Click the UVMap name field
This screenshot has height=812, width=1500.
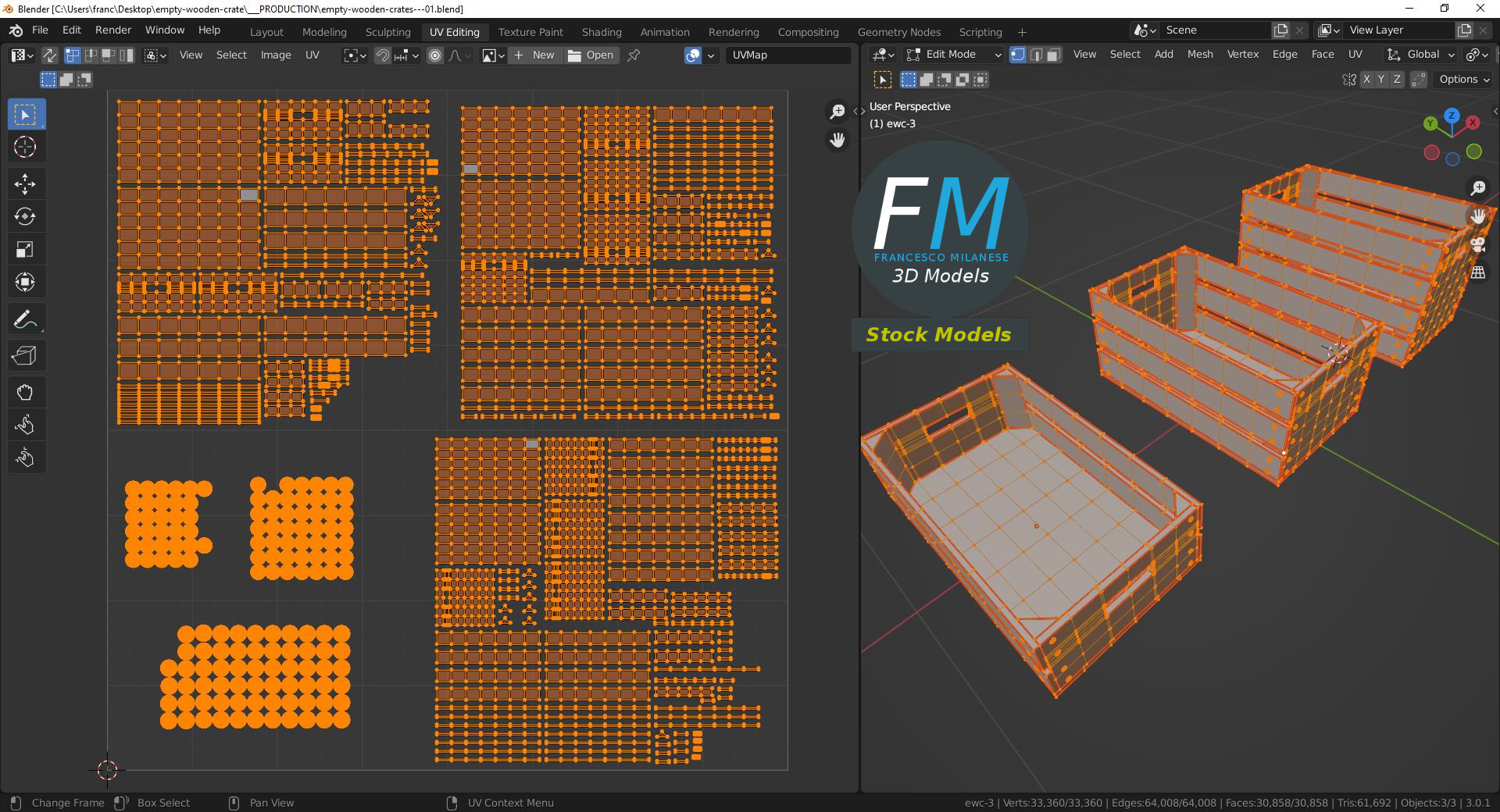(x=787, y=55)
